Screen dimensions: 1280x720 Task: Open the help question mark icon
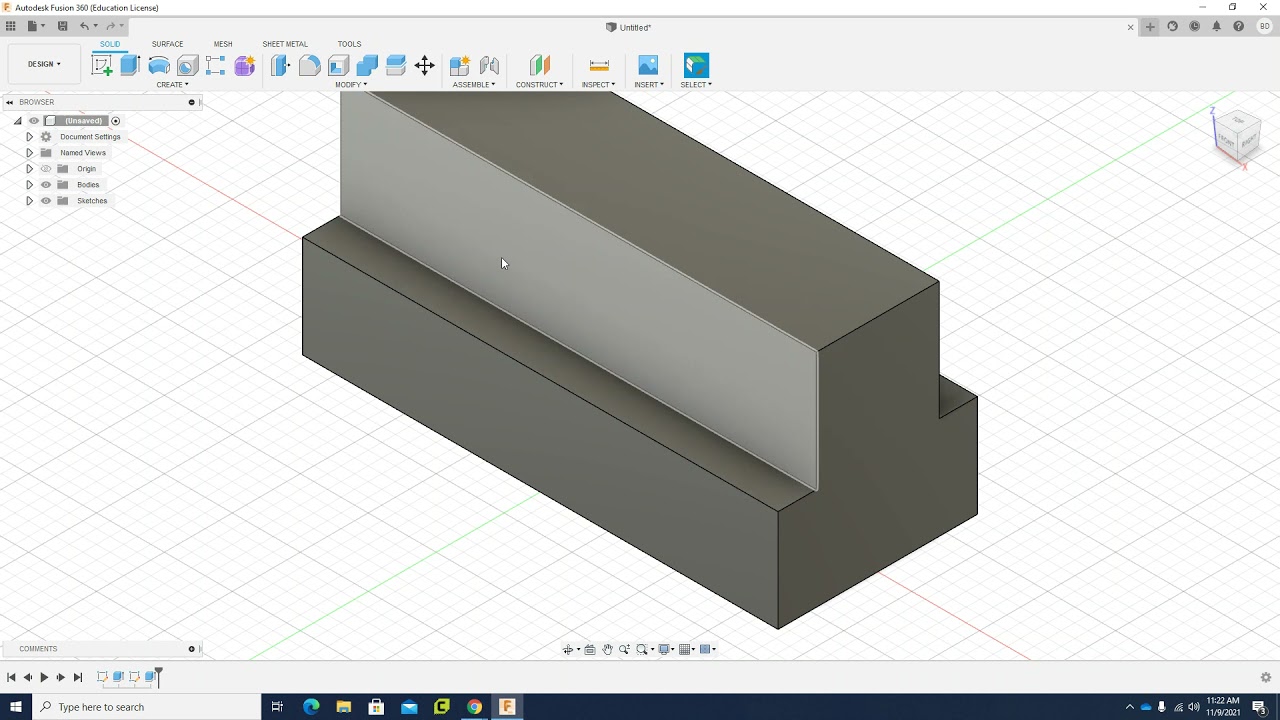[x=1238, y=27]
